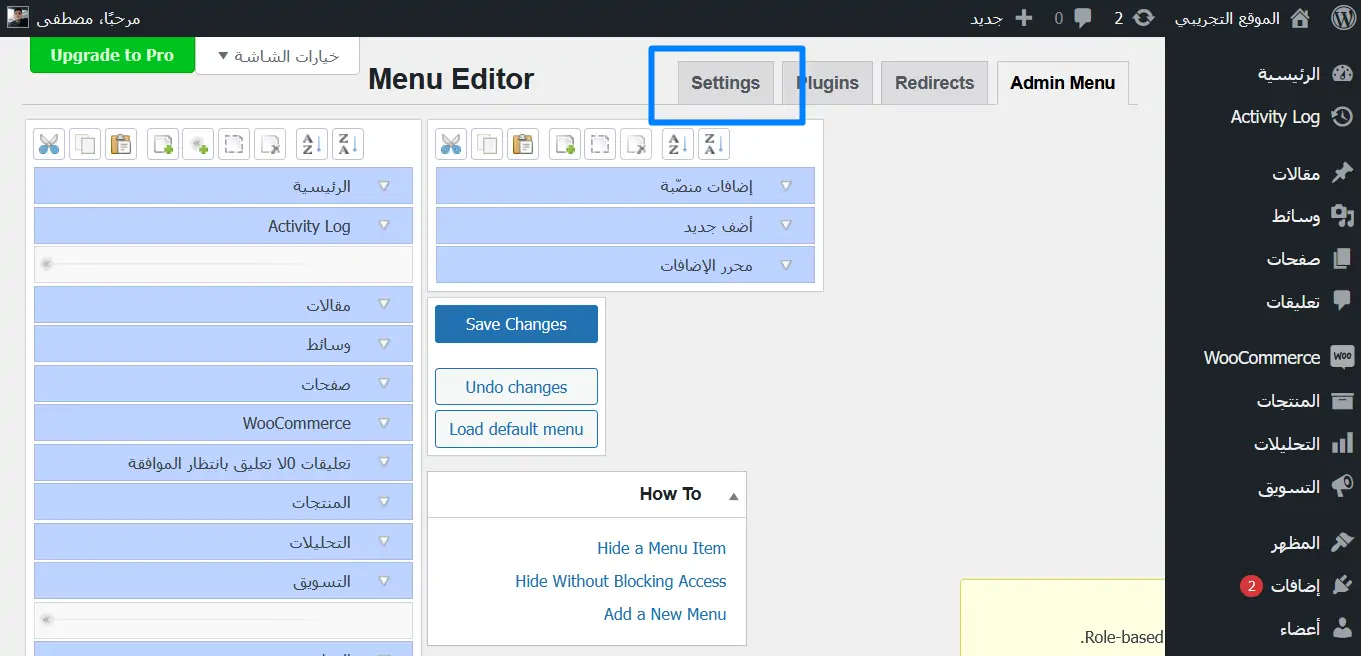Image resolution: width=1361 pixels, height=656 pixels.
Task: Click the Hide item icon in the top-level menu toolbar
Action: (x=234, y=144)
